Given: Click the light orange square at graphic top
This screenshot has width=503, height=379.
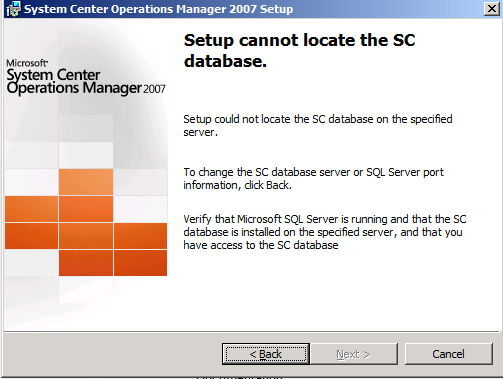Looking at the screenshot, I should (86, 182).
